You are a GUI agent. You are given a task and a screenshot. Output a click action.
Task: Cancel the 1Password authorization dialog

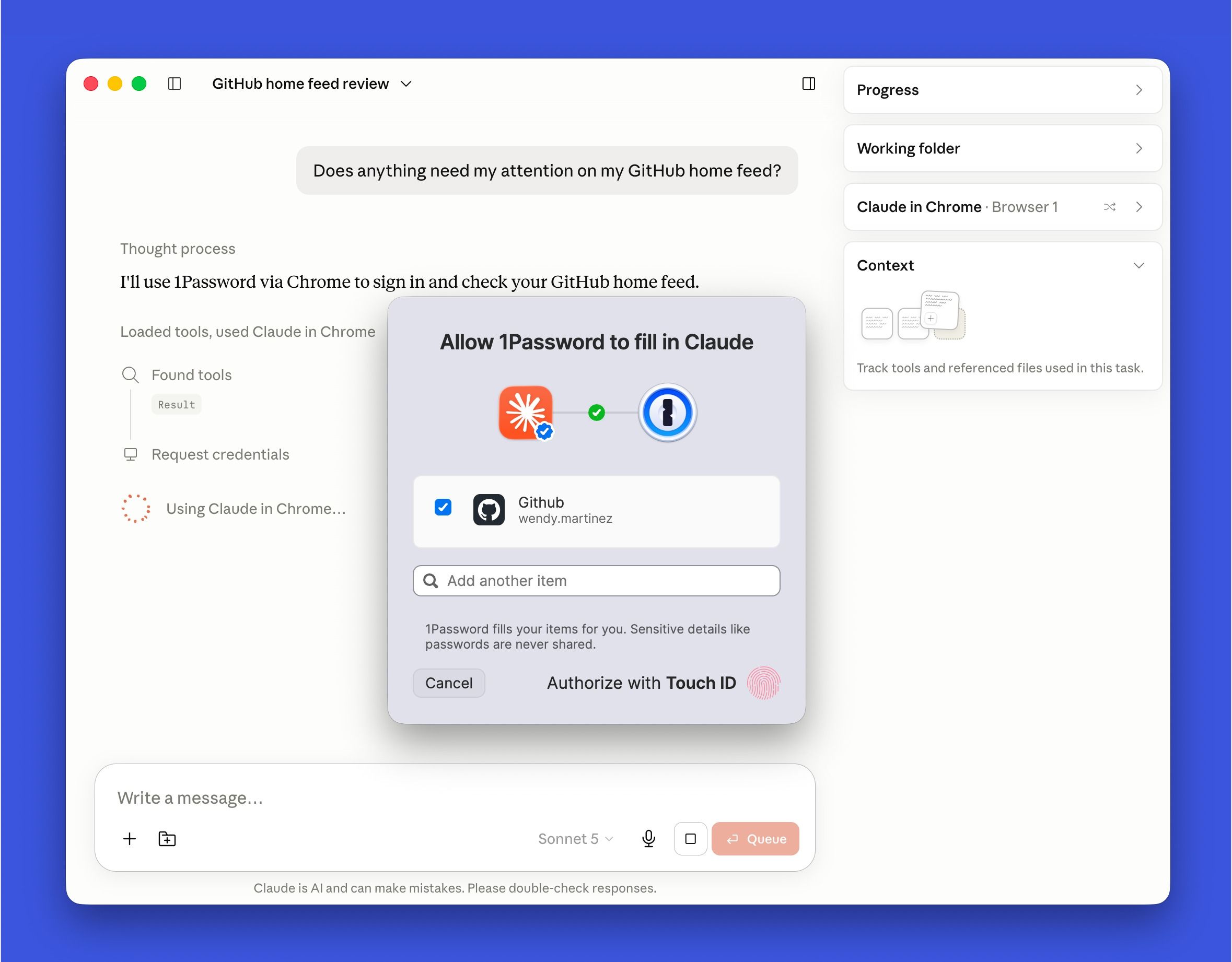(449, 683)
